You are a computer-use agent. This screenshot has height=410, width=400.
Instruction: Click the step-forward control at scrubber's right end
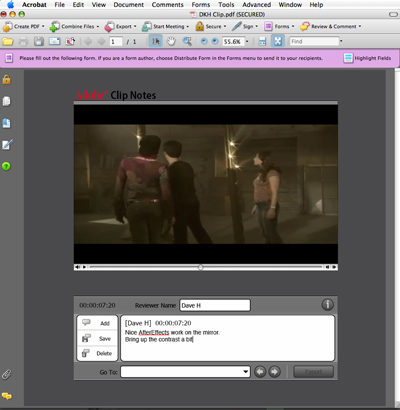pos(334,267)
